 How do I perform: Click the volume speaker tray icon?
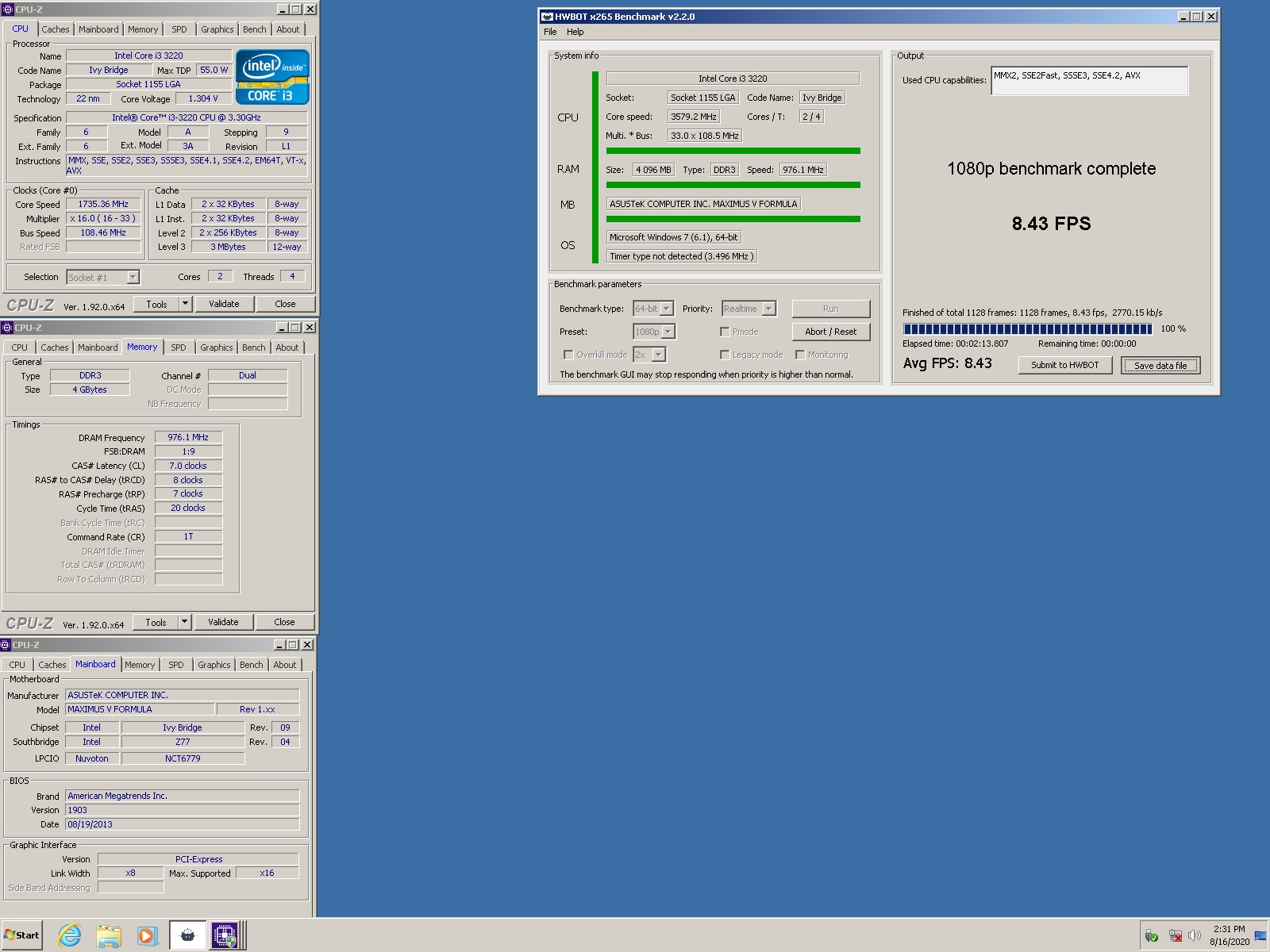[x=1195, y=936]
